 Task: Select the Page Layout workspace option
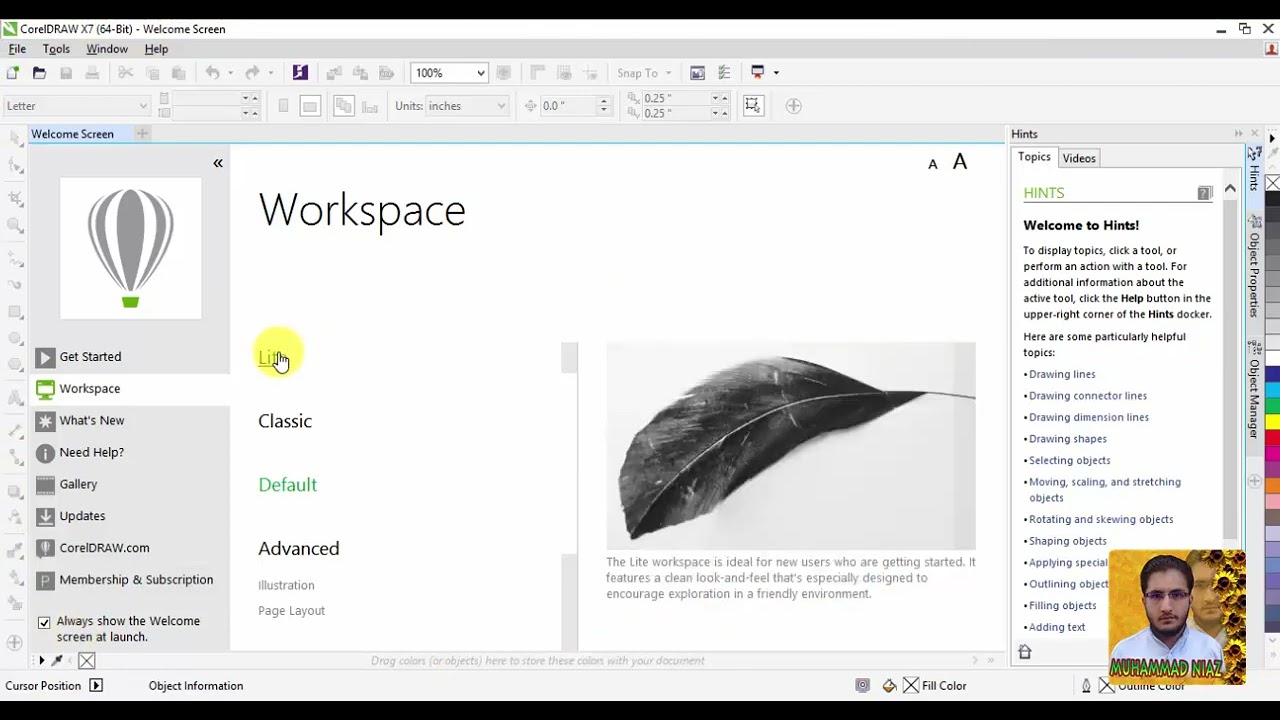[x=291, y=611]
